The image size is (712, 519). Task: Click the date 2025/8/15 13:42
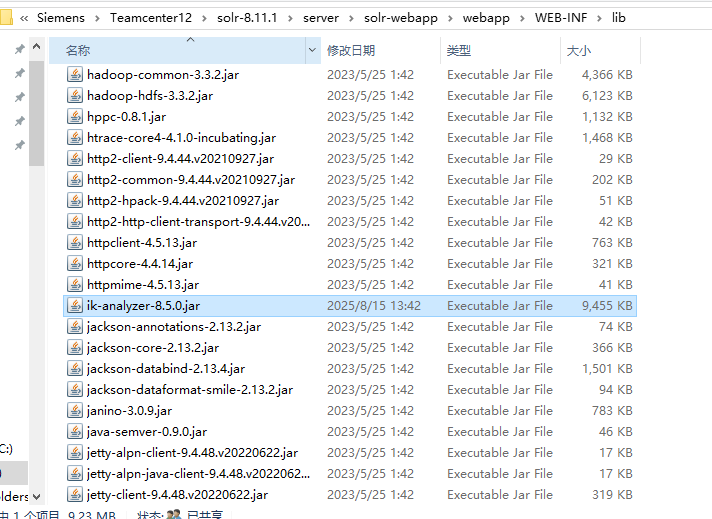pos(374,306)
